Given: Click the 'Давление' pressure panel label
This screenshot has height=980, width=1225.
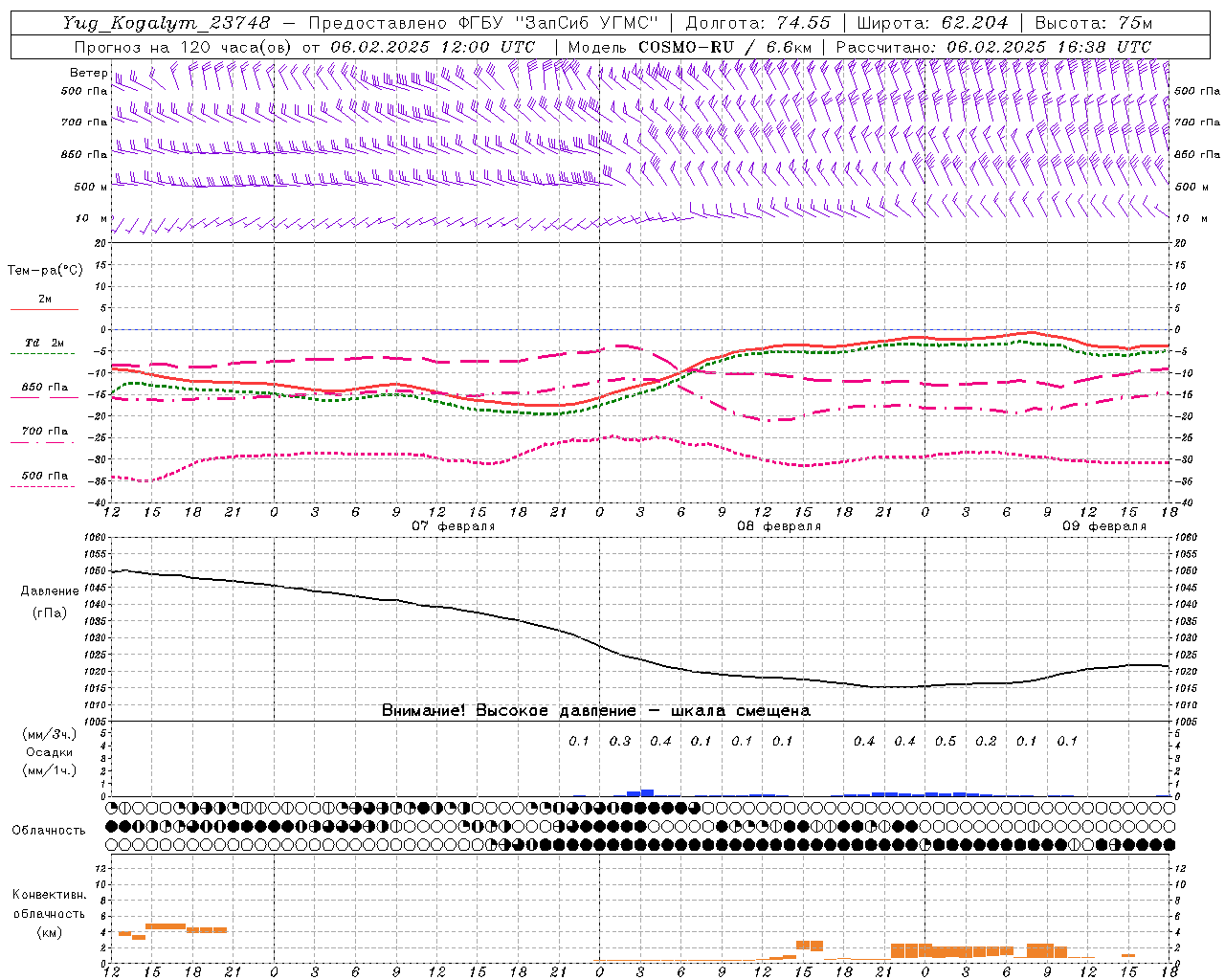Looking at the screenshot, I should pos(50,591).
